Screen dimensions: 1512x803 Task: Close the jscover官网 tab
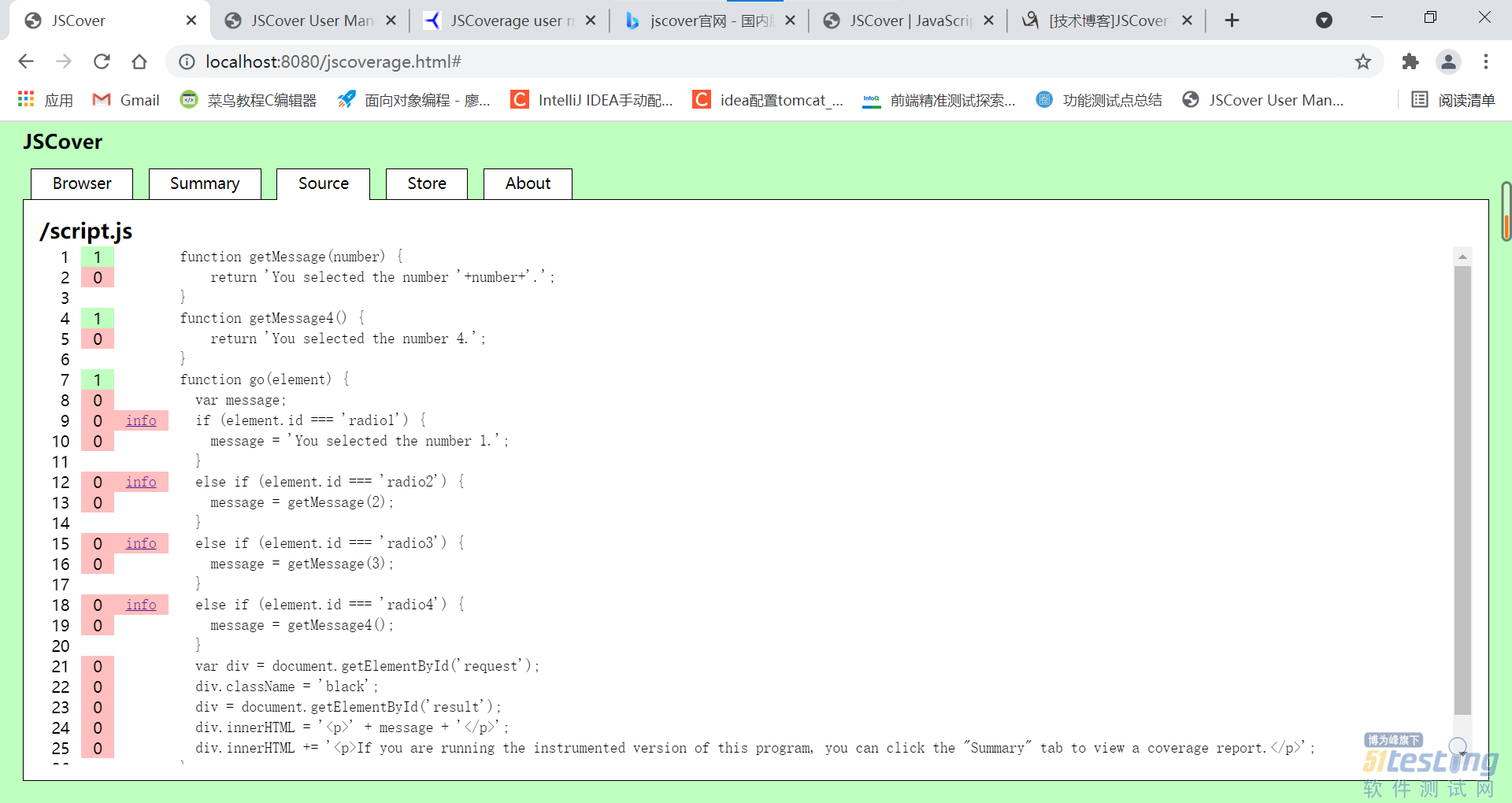pos(791,20)
